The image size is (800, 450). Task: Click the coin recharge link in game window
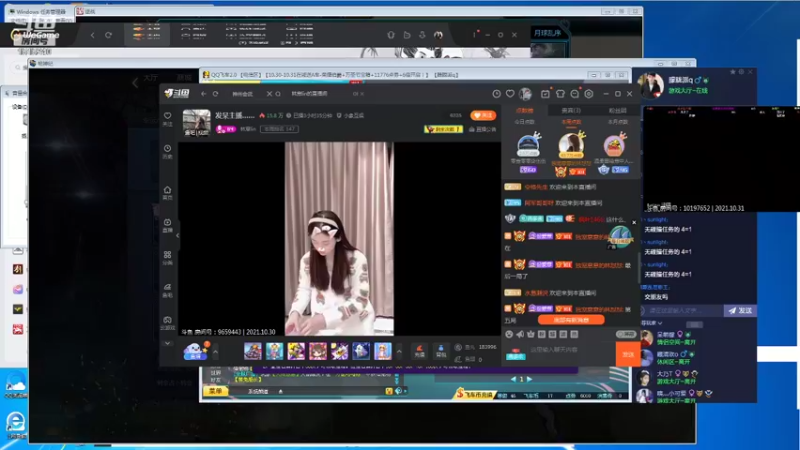point(474,394)
